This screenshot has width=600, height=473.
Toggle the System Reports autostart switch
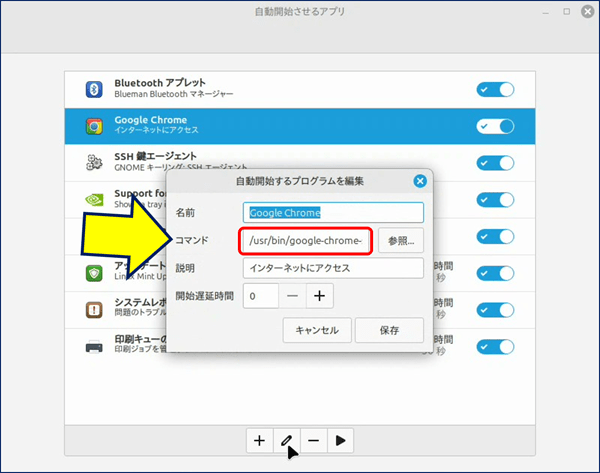[x=495, y=310]
